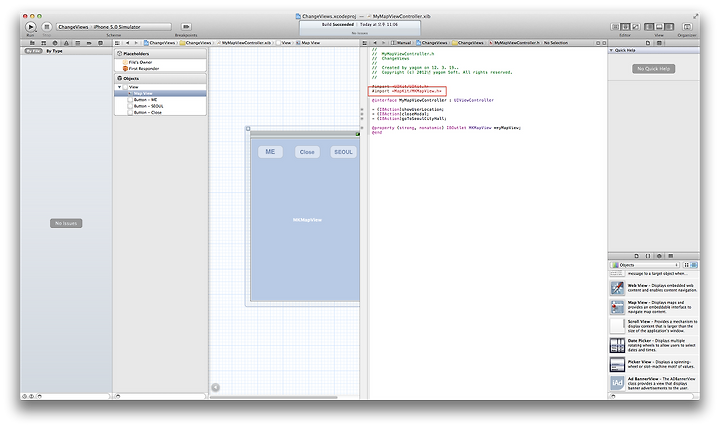Open MyMapViewController.h breadcrumb
The image size is (720, 428).
coord(514,43)
